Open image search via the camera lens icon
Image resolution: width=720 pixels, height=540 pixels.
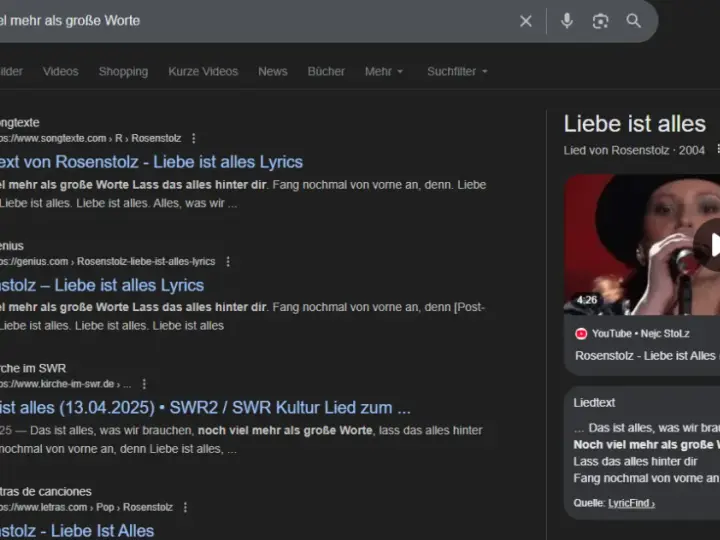point(600,21)
